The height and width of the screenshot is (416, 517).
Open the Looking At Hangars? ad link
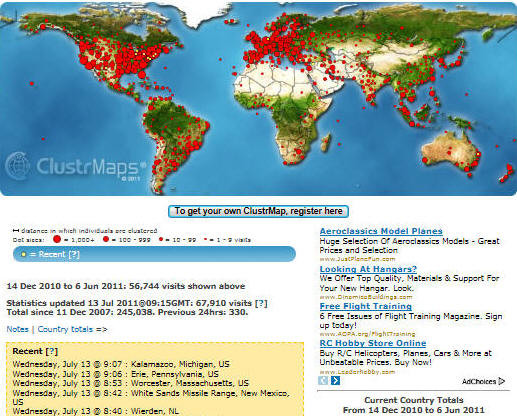[368, 269]
